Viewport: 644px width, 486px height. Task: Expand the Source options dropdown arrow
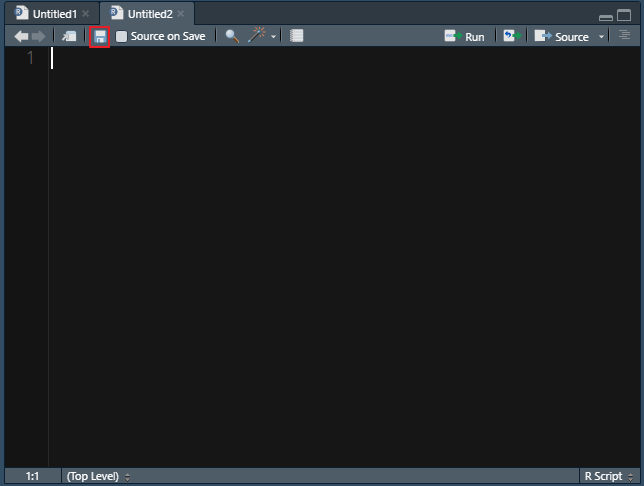tap(601, 37)
